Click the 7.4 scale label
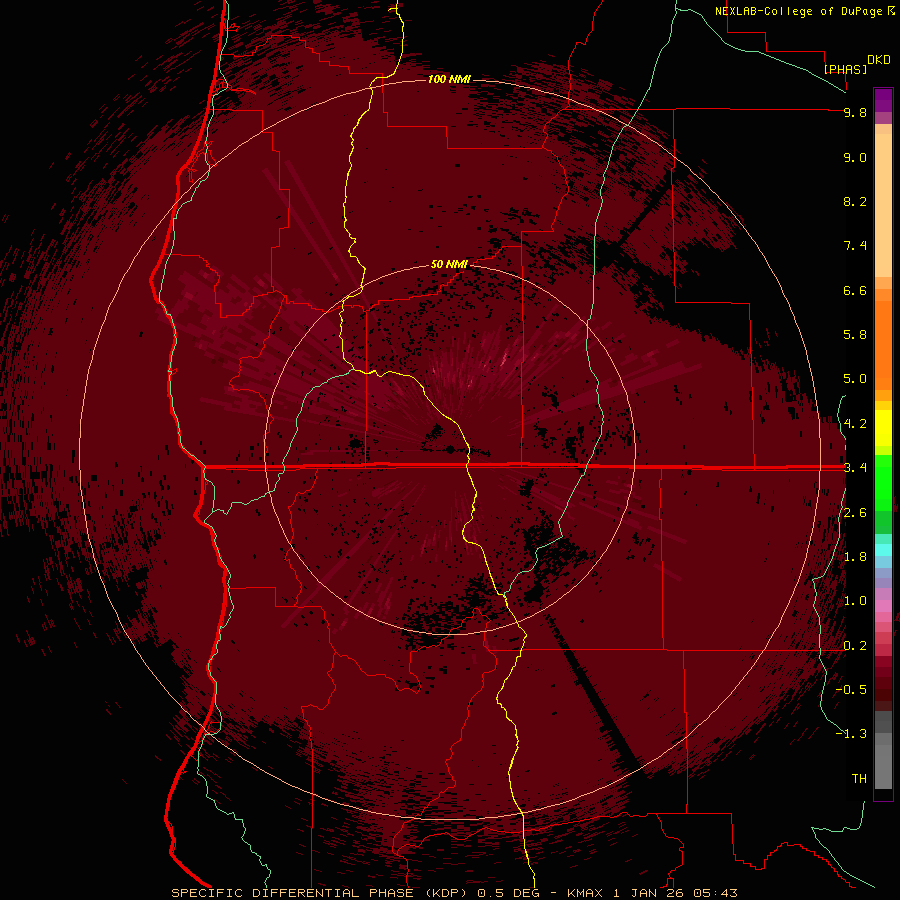The width and height of the screenshot is (900, 900). coord(855,246)
